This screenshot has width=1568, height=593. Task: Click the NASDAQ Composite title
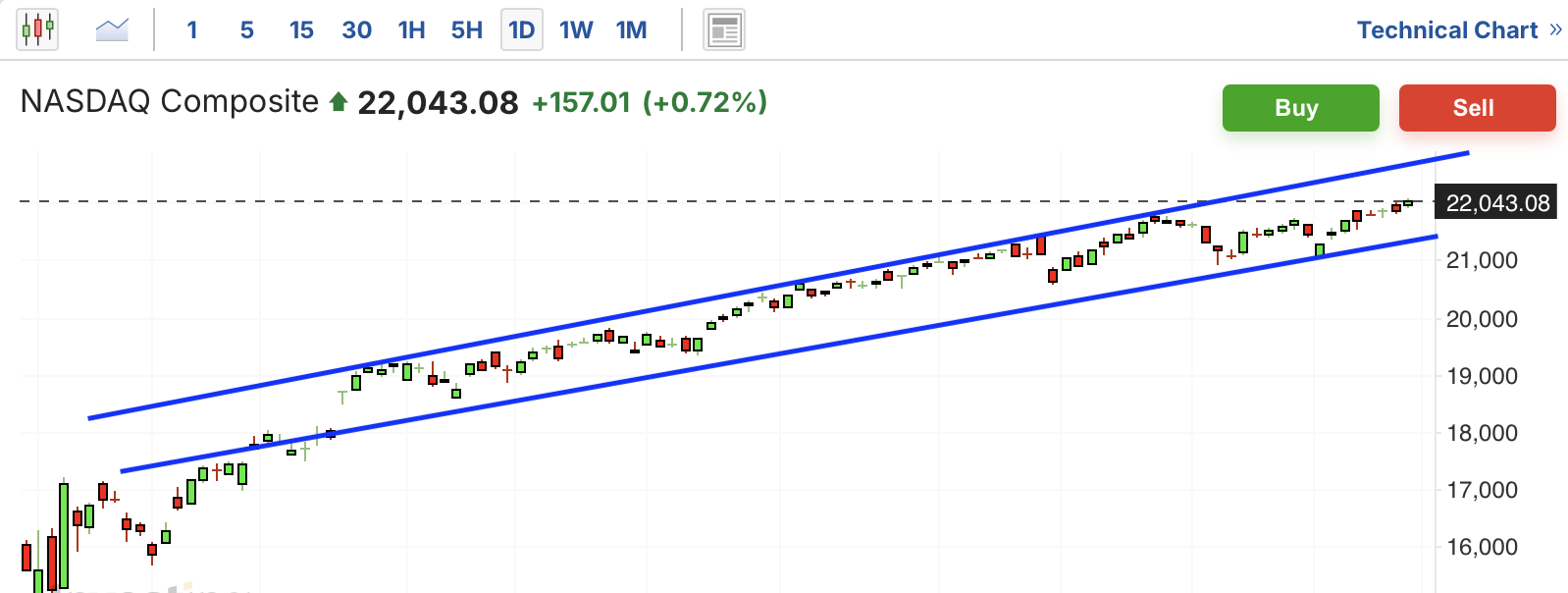coord(170,101)
